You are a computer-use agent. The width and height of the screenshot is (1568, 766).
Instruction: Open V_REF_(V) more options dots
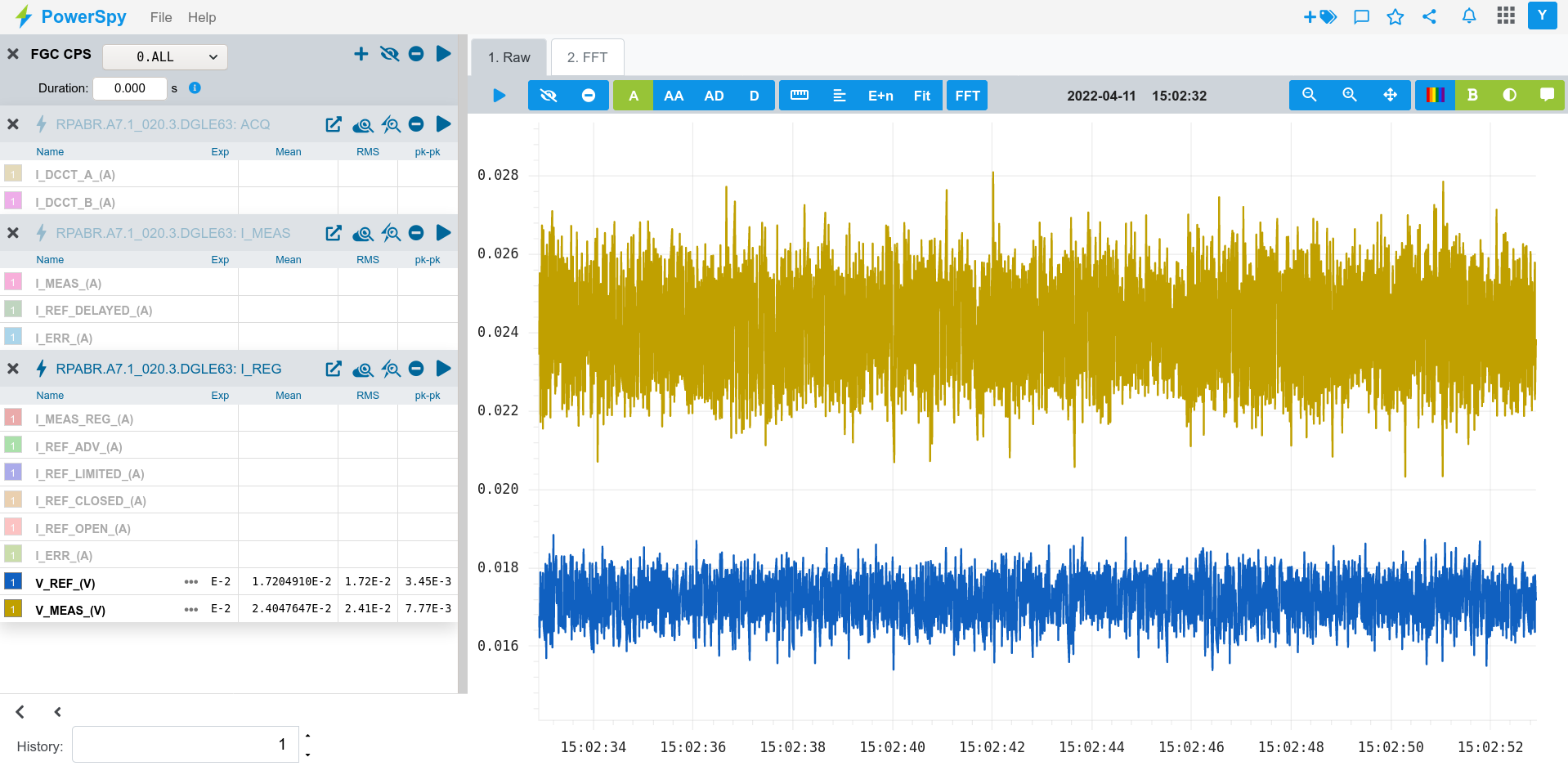pyautogui.click(x=191, y=582)
